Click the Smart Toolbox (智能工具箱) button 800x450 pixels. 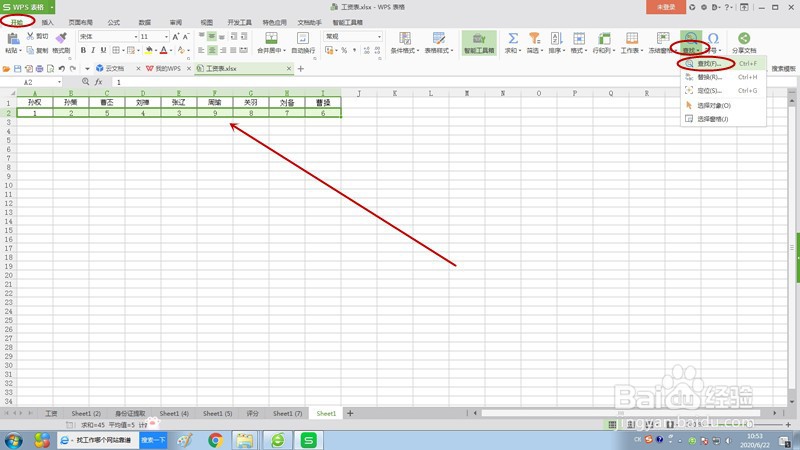479,42
